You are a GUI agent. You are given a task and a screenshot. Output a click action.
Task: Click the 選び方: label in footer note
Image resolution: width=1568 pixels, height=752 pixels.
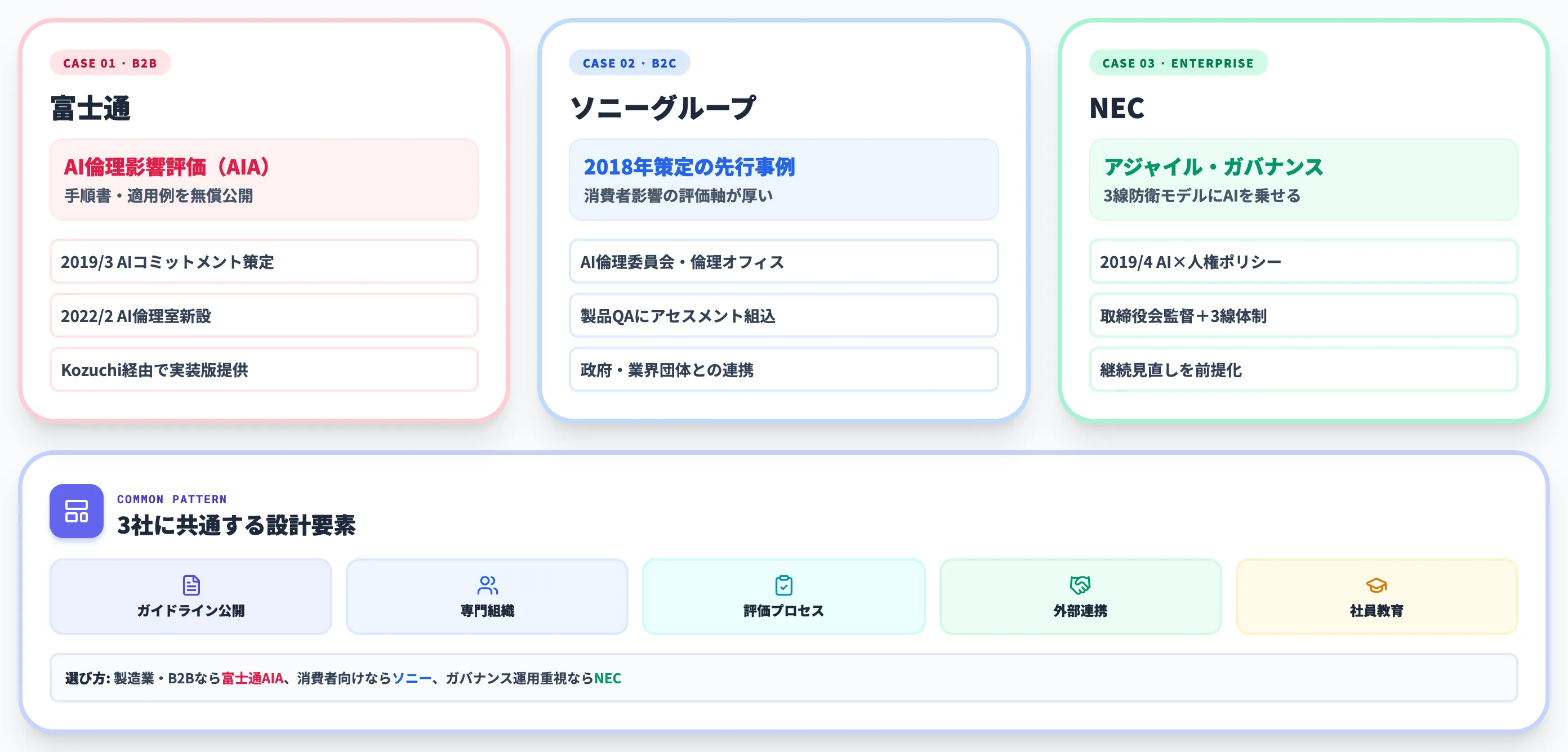[x=88, y=678]
